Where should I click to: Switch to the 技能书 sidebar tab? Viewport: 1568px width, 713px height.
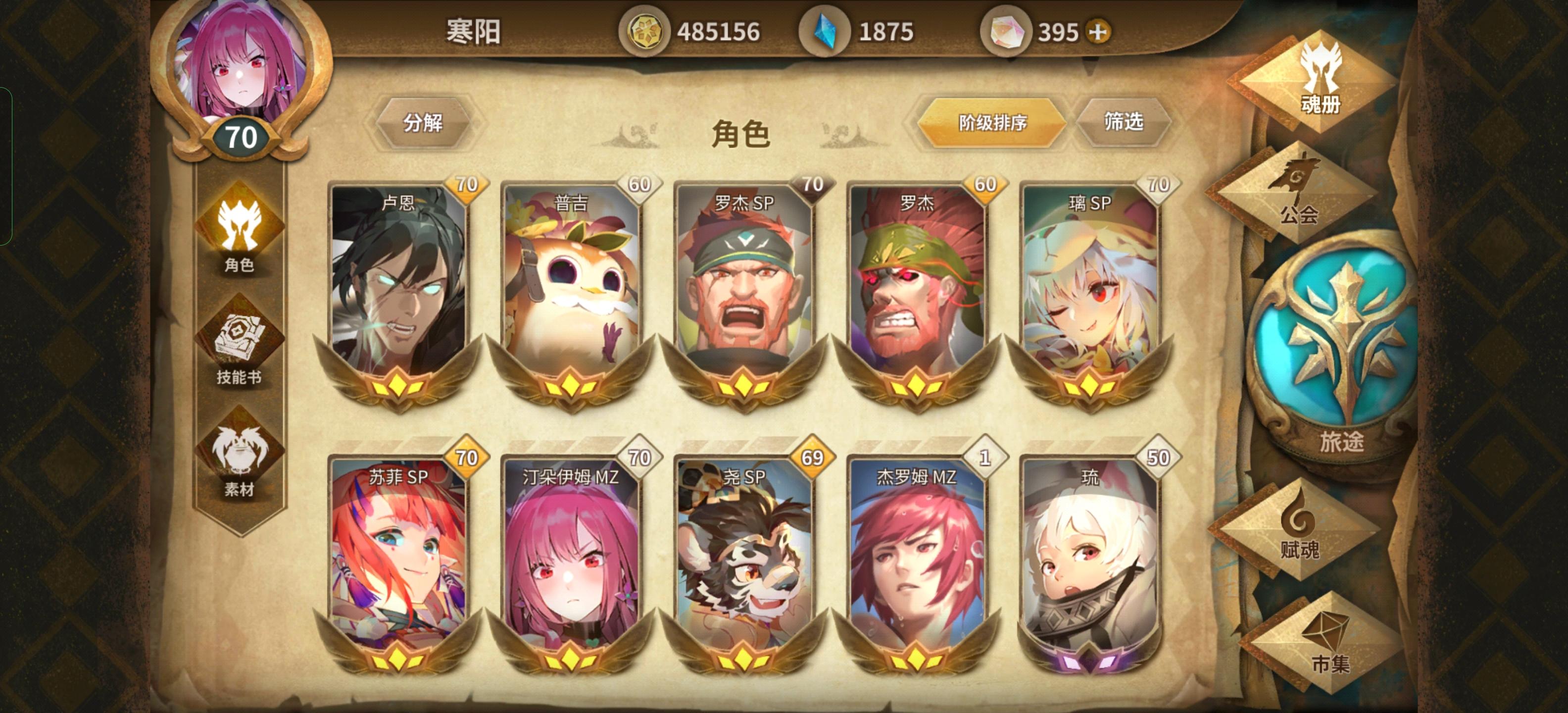pyautogui.click(x=239, y=341)
